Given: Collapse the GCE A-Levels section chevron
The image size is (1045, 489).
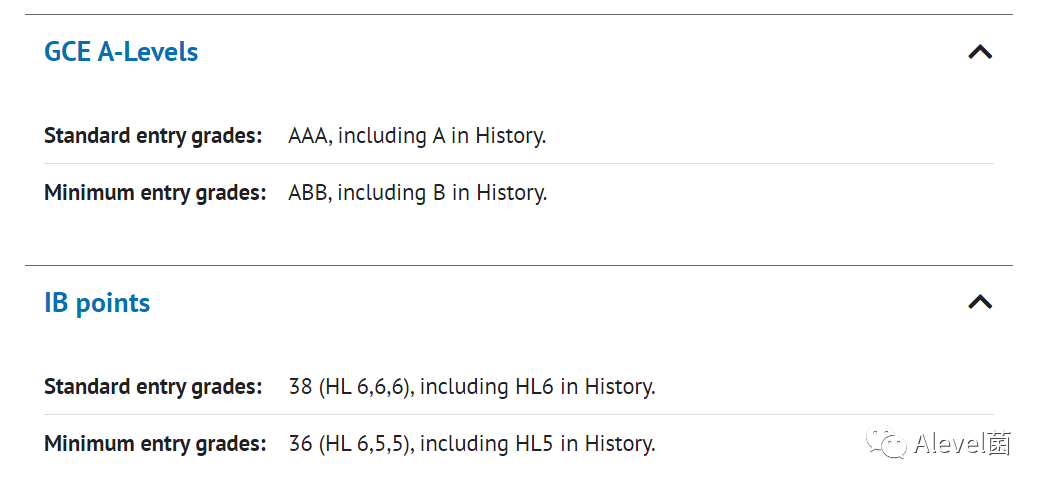Looking at the screenshot, I should 980,52.
